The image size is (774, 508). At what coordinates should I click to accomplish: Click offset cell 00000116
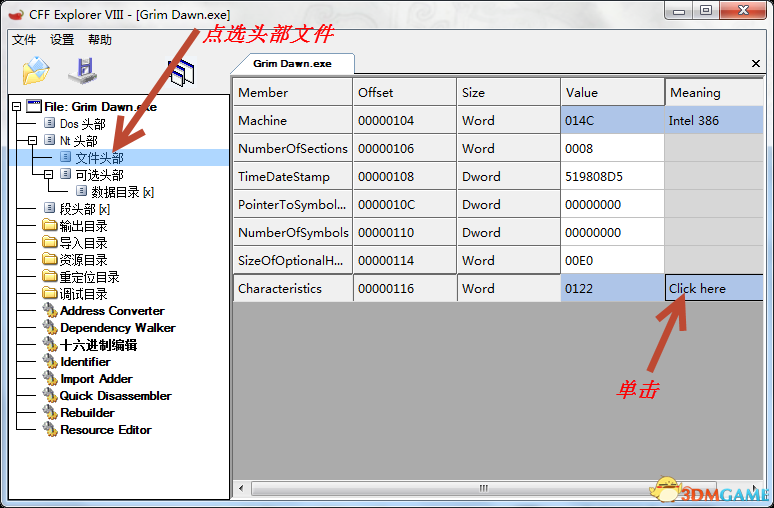(405, 288)
